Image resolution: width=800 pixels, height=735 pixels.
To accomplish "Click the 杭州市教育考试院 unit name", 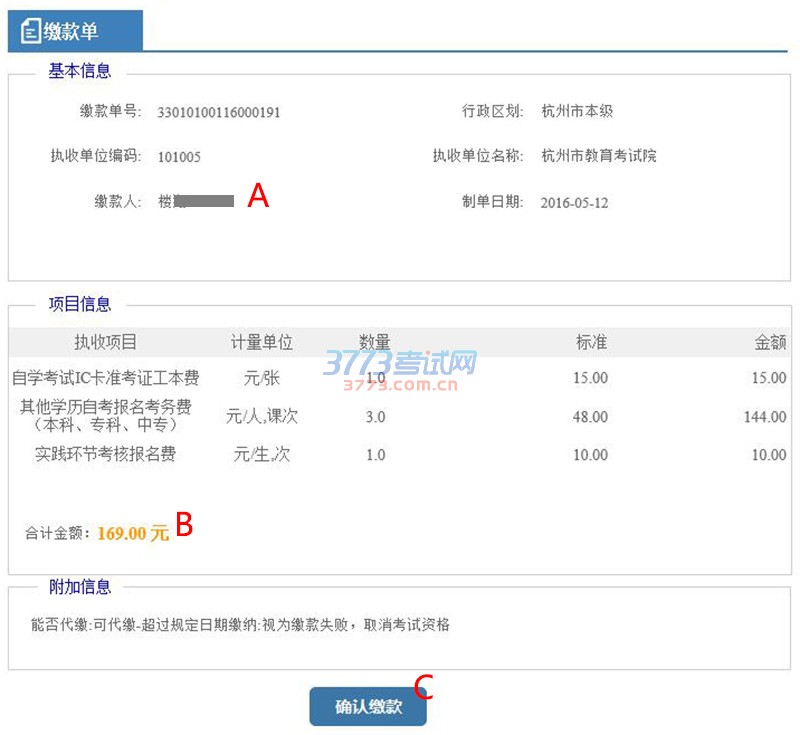I will point(598,156).
